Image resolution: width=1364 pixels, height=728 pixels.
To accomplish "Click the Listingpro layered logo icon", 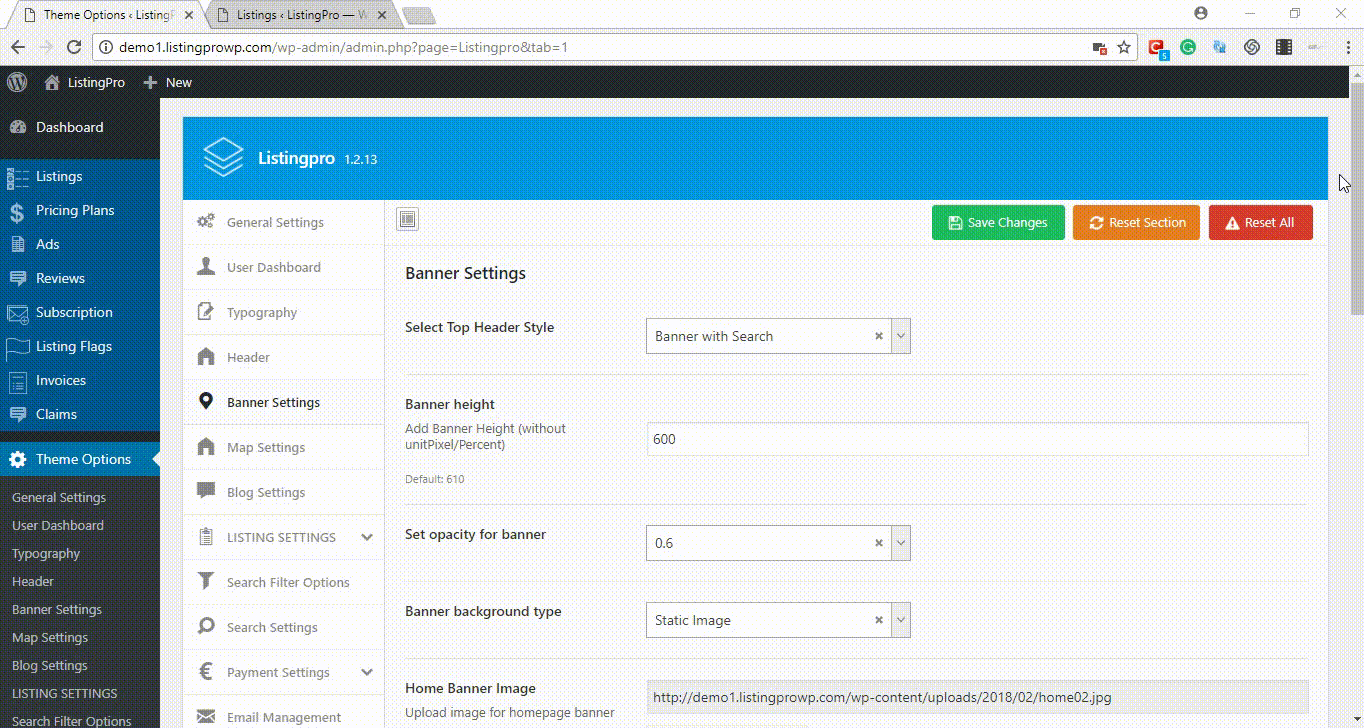I will (x=223, y=157).
